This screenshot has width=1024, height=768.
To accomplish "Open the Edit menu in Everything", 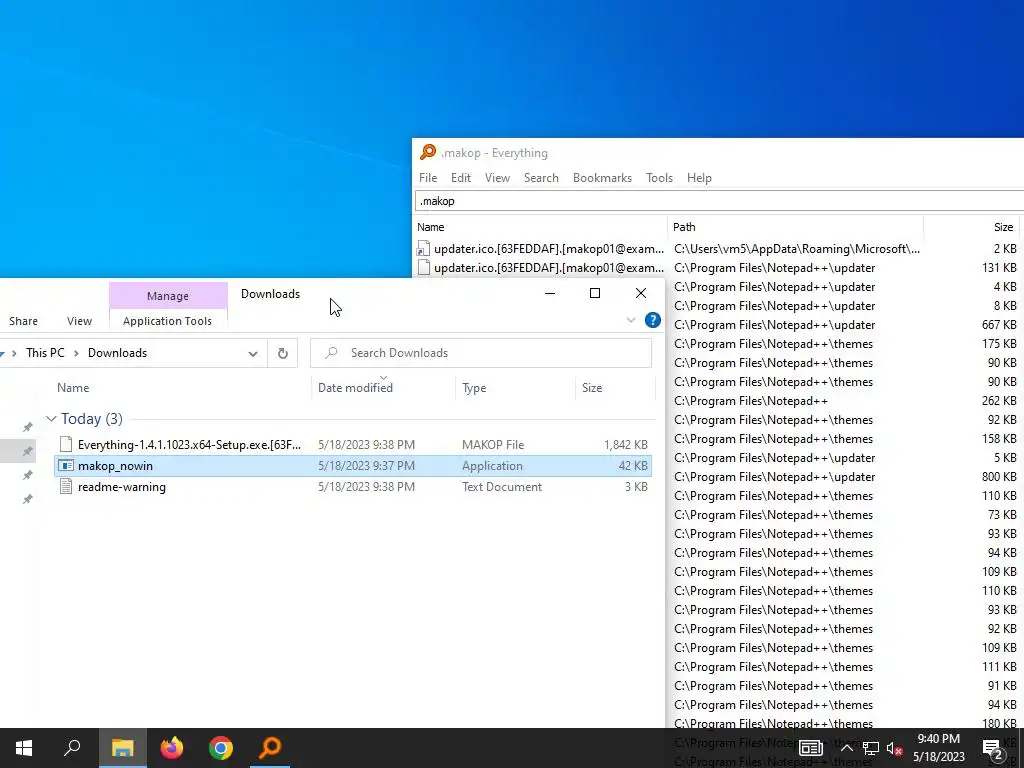I will click(460, 178).
